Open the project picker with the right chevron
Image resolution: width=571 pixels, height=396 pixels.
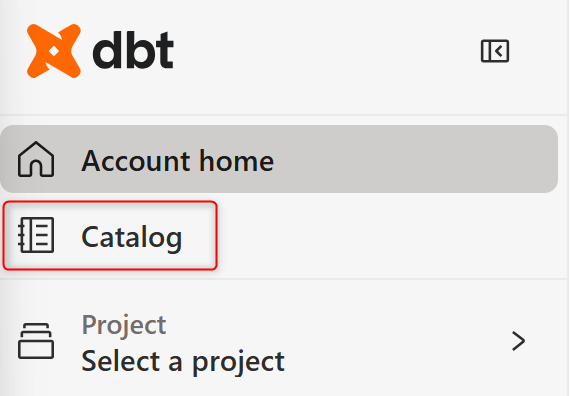coord(518,341)
